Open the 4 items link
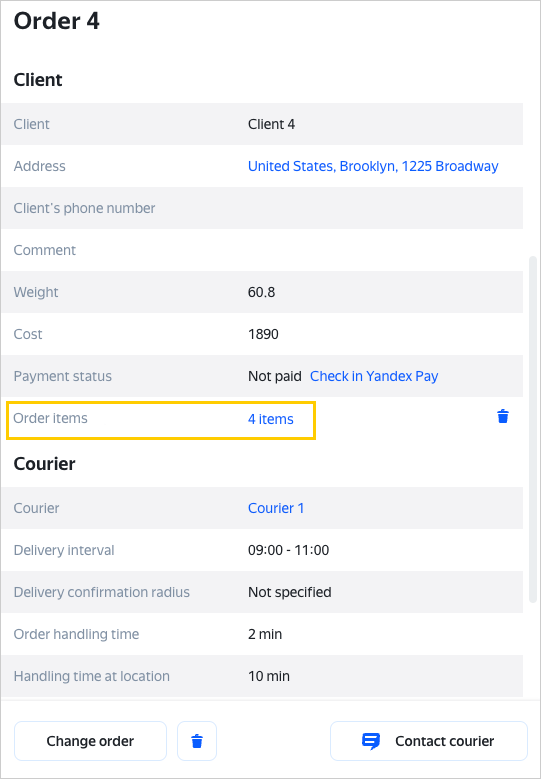The width and height of the screenshot is (541, 779). coord(271,419)
